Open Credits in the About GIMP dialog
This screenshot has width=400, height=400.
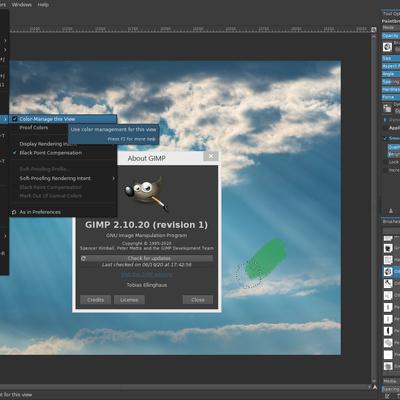pos(95,300)
